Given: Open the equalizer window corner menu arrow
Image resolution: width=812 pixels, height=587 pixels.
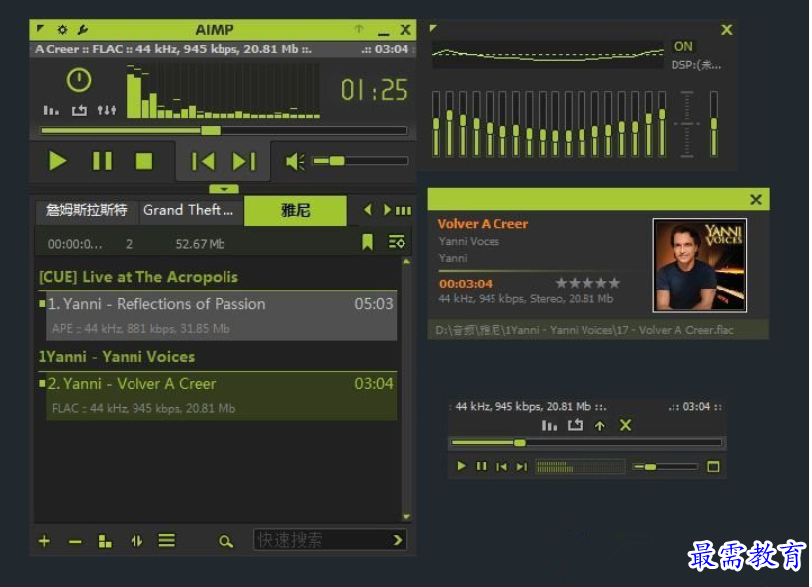Looking at the screenshot, I should point(433,28).
